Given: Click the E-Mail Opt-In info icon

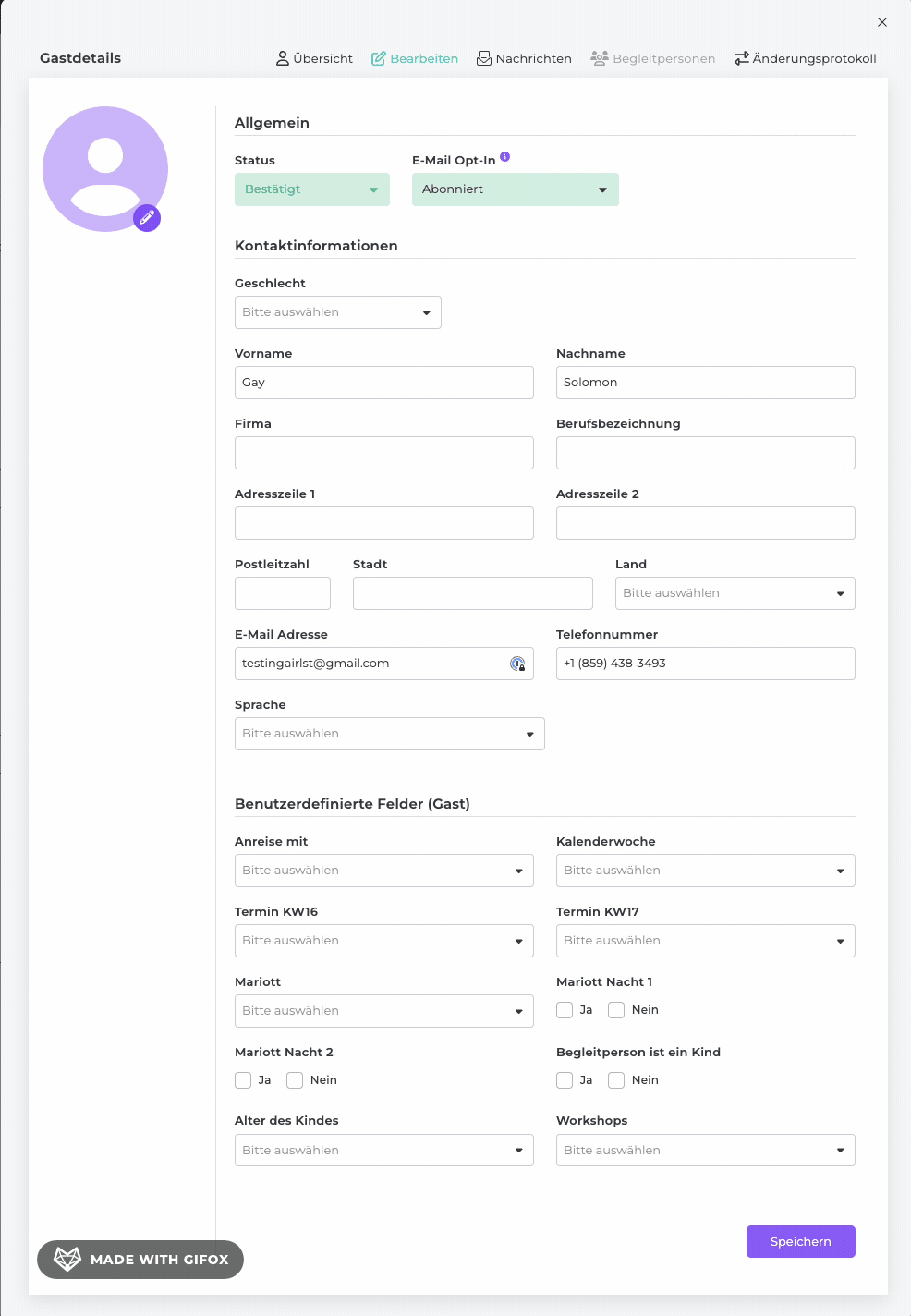Looking at the screenshot, I should coord(505,157).
